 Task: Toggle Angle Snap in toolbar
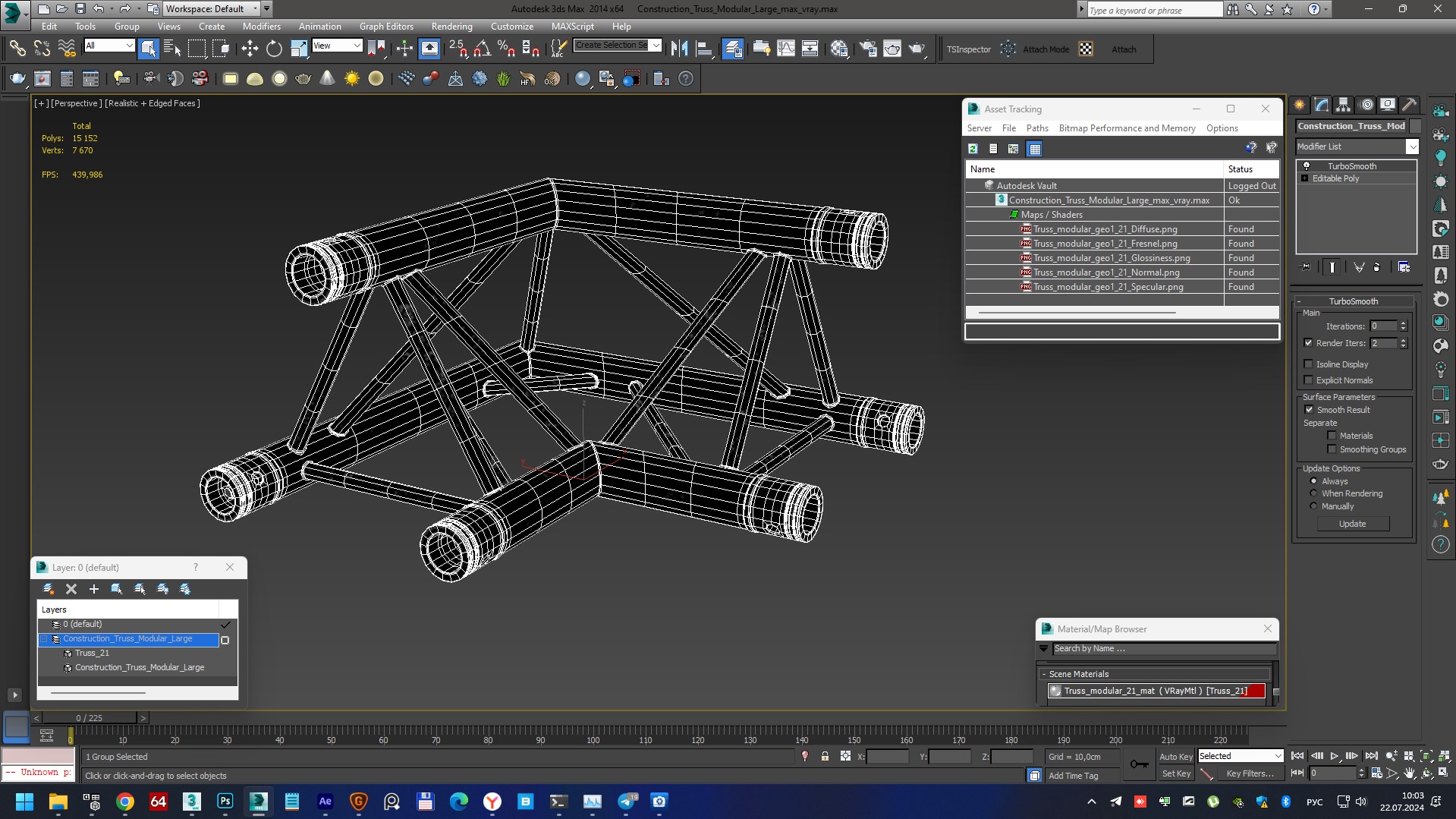(x=482, y=49)
